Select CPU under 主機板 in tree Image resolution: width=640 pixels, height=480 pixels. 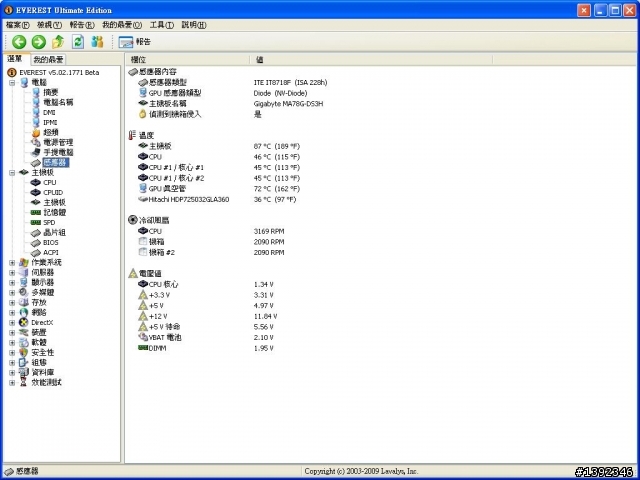click(49, 182)
